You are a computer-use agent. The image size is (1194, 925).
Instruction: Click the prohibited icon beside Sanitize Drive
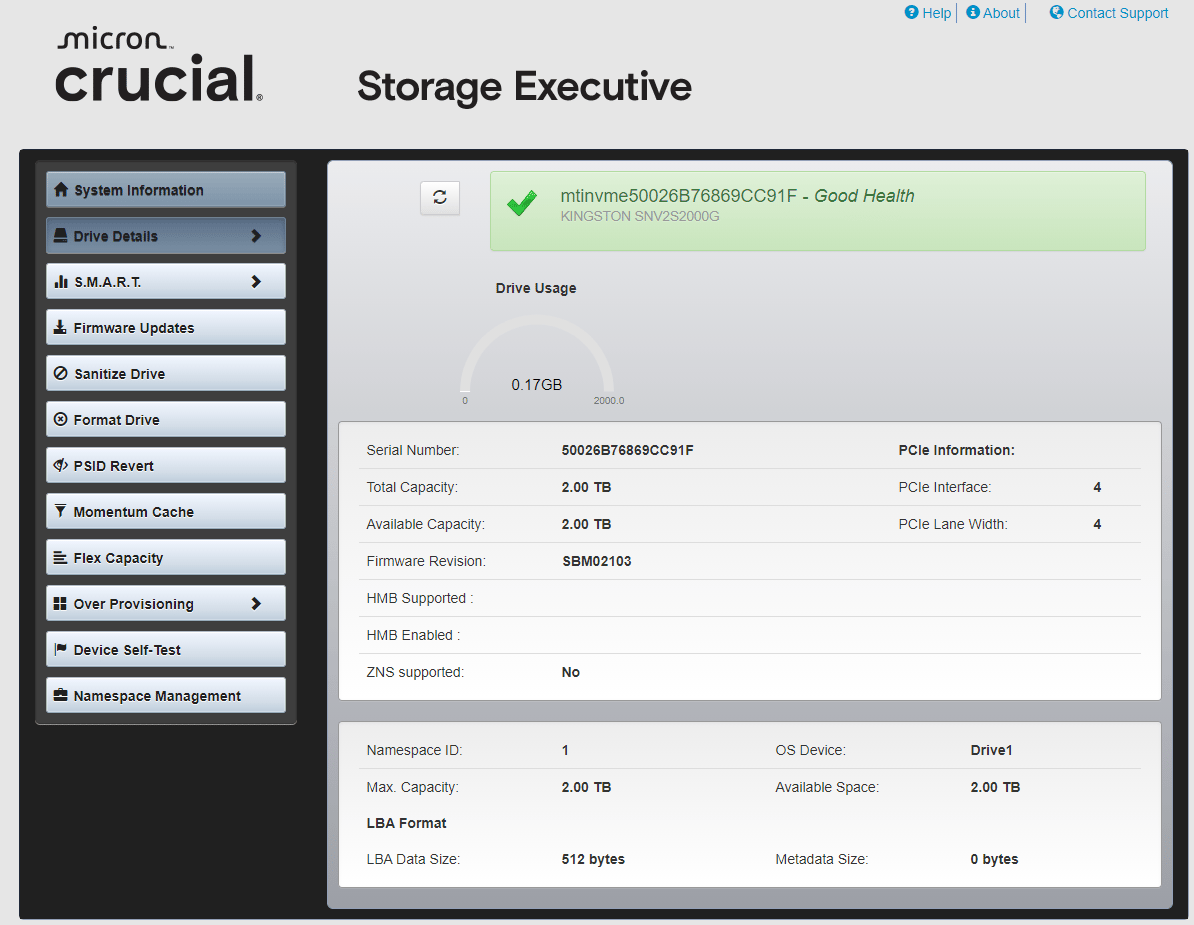pyautogui.click(x=61, y=373)
